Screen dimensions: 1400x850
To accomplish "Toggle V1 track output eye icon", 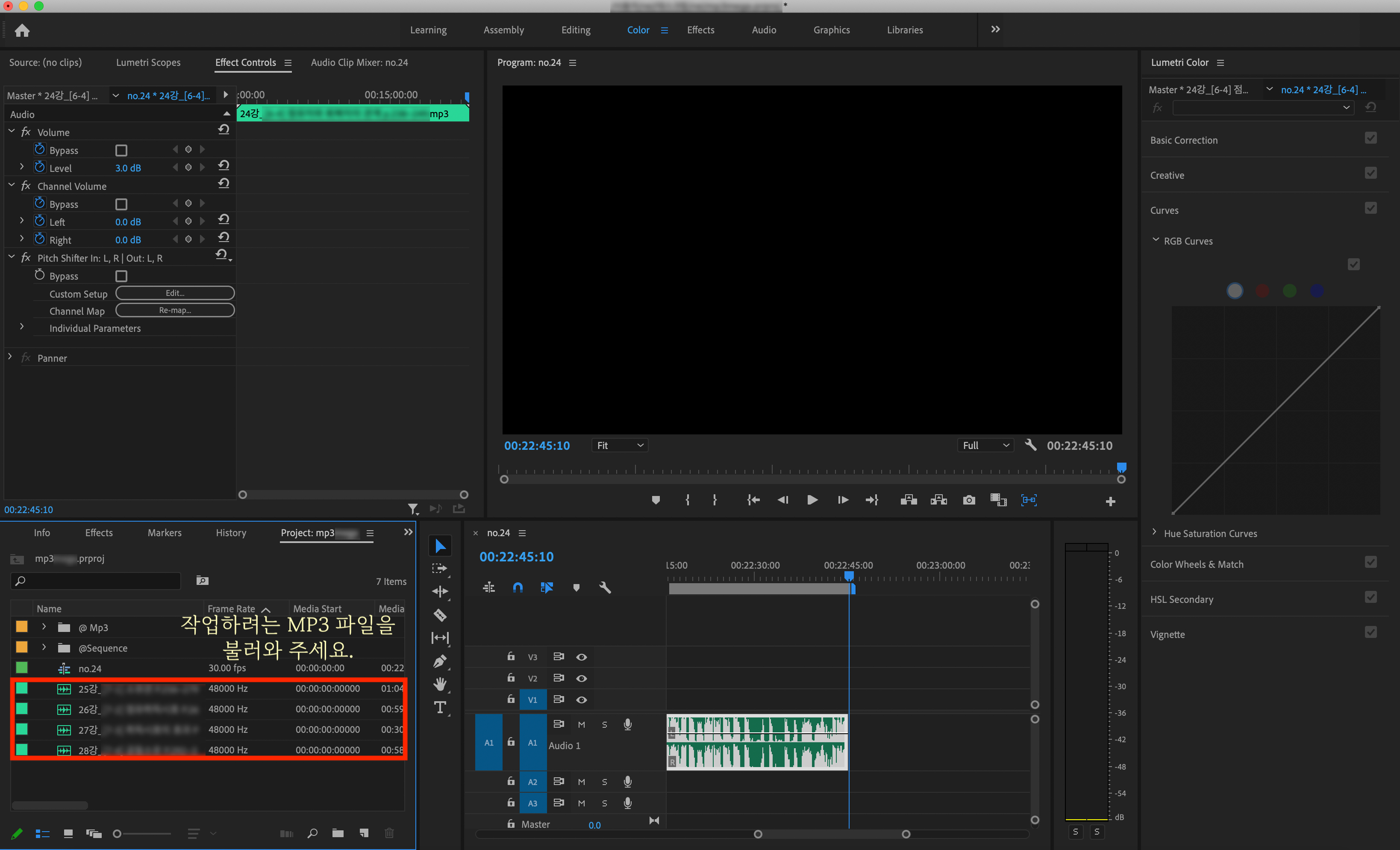I will (x=581, y=699).
